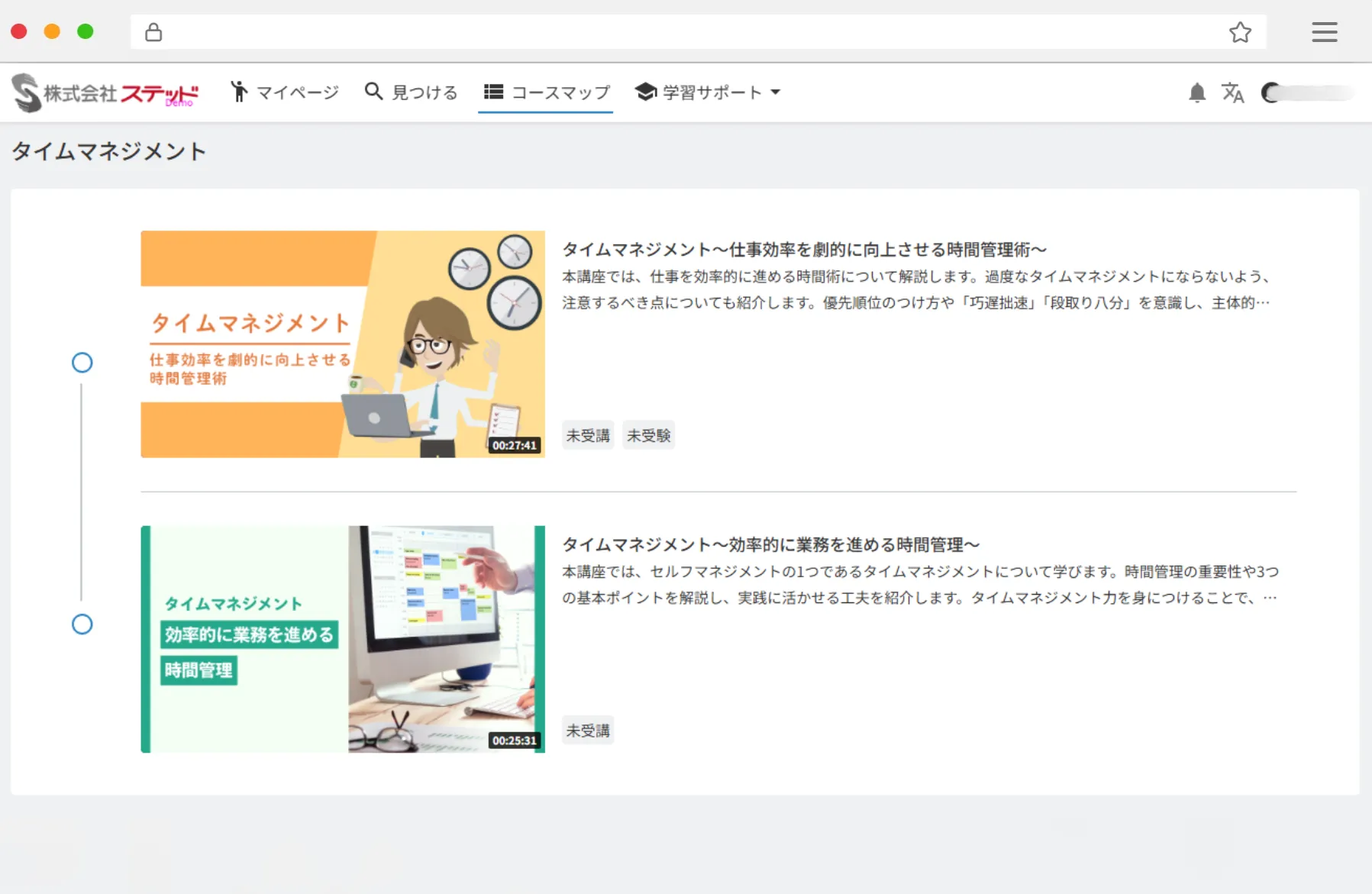Open course title 仕事効率を劇的に向上させる時間管理術
Image resolution: width=1372 pixels, height=894 pixels.
[804, 250]
